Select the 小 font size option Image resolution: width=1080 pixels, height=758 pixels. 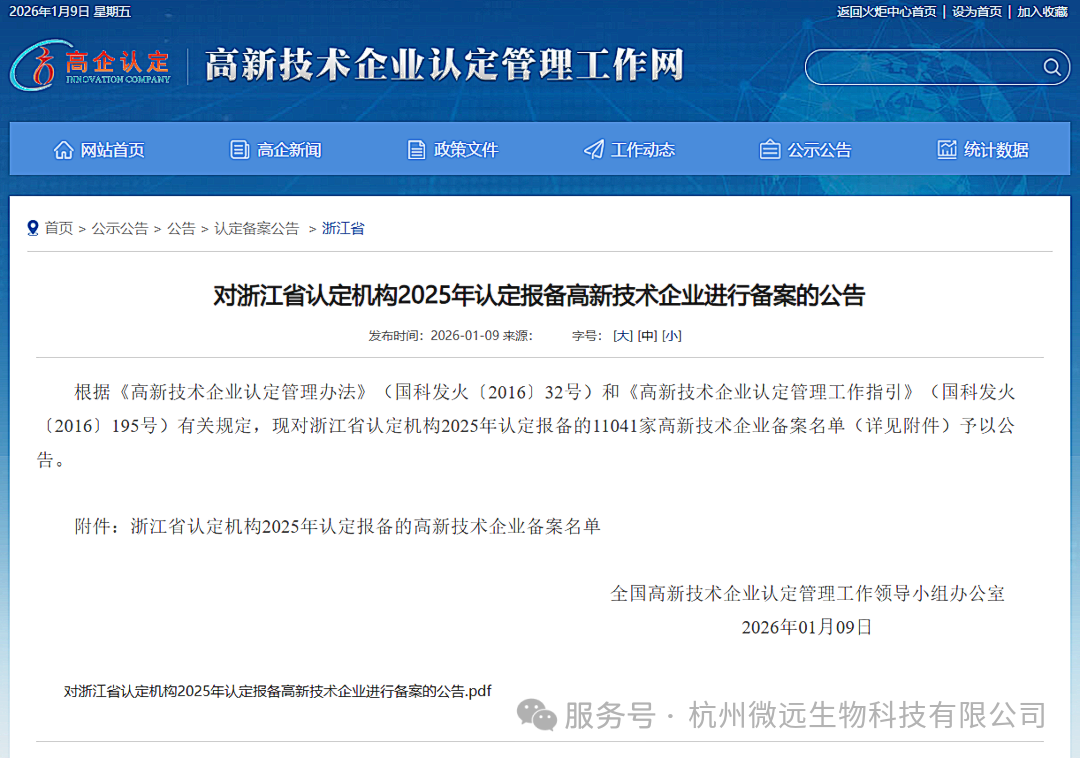coord(670,335)
